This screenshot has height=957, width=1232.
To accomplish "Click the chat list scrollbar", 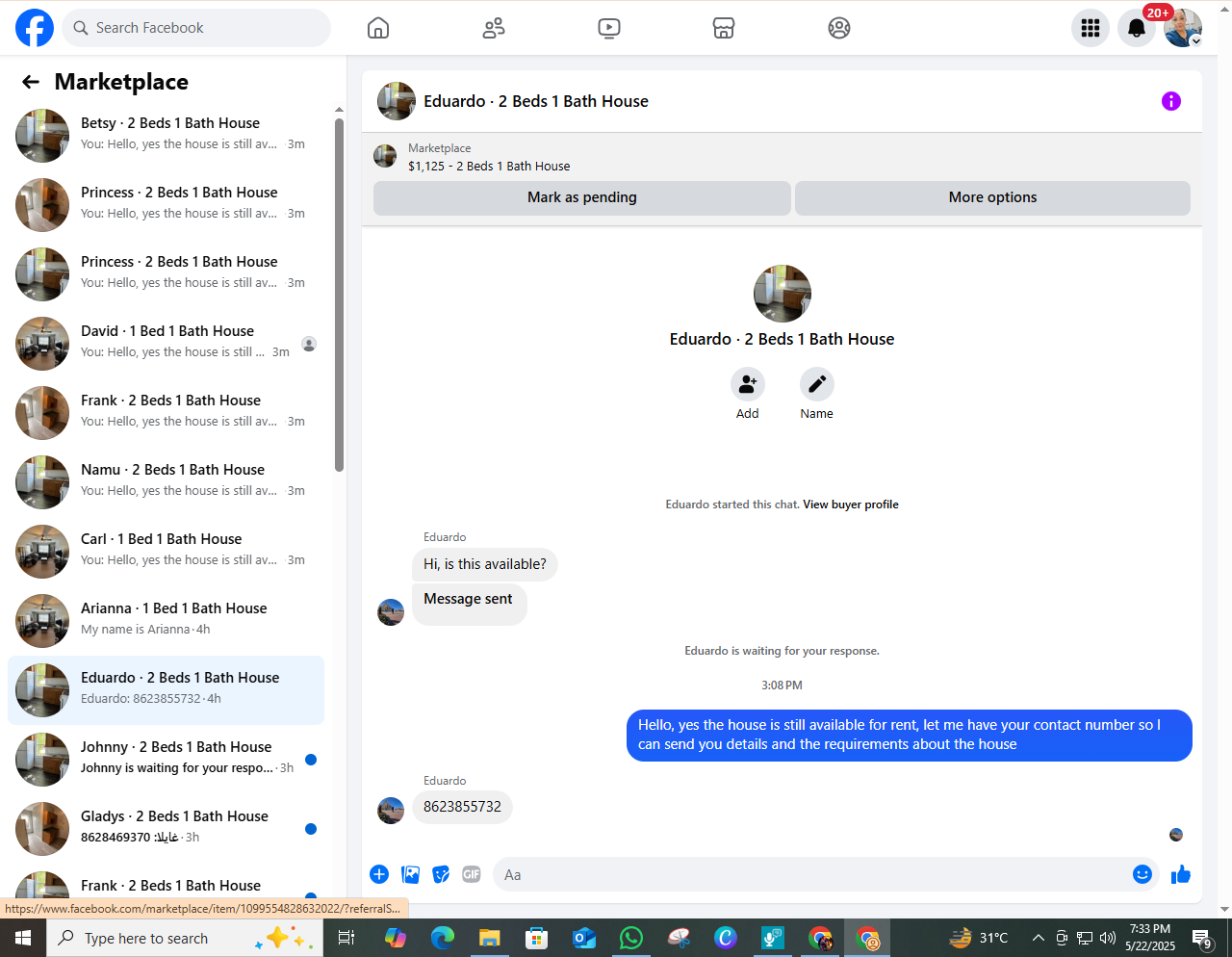I will point(339,295).
